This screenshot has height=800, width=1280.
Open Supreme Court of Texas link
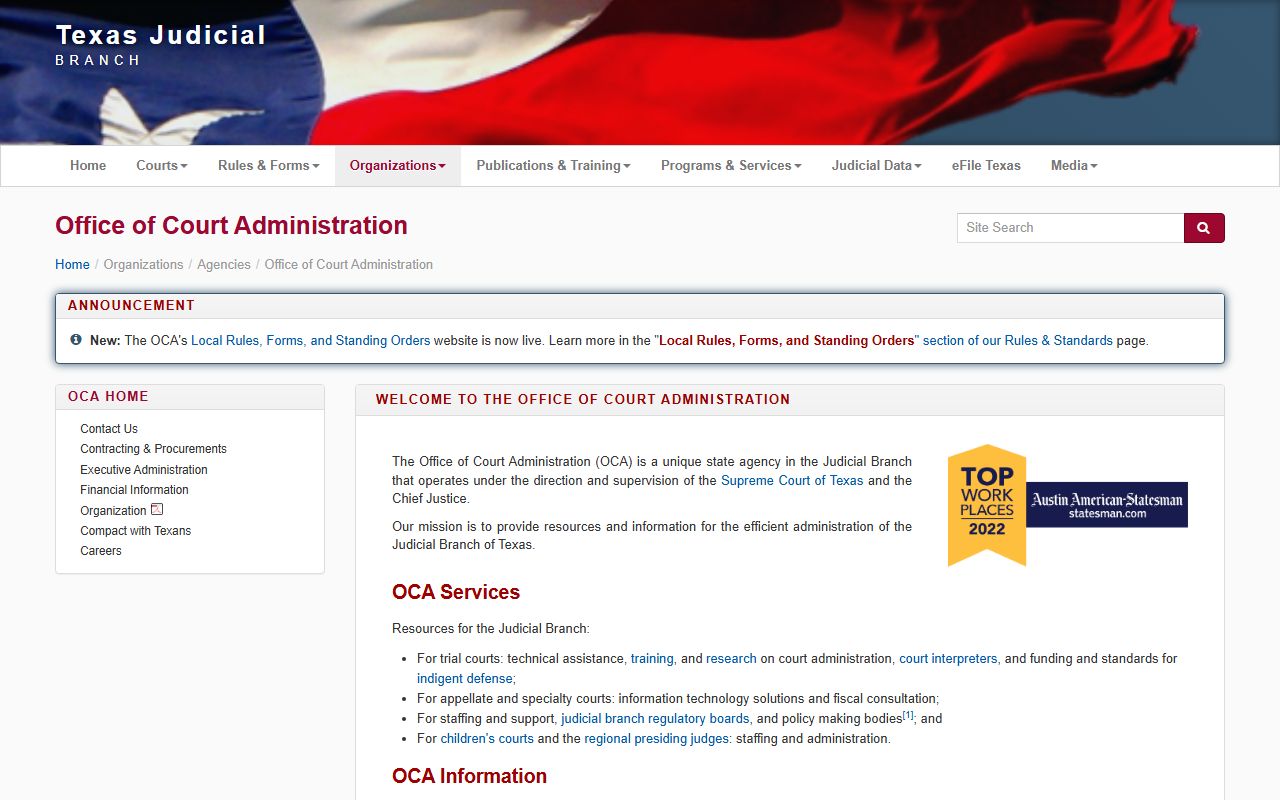[791, 480]
